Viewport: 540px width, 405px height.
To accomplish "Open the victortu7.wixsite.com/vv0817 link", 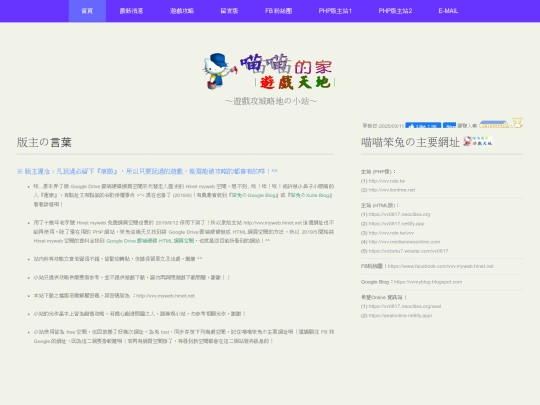I will pyautogui.click(x=408, y=251).
